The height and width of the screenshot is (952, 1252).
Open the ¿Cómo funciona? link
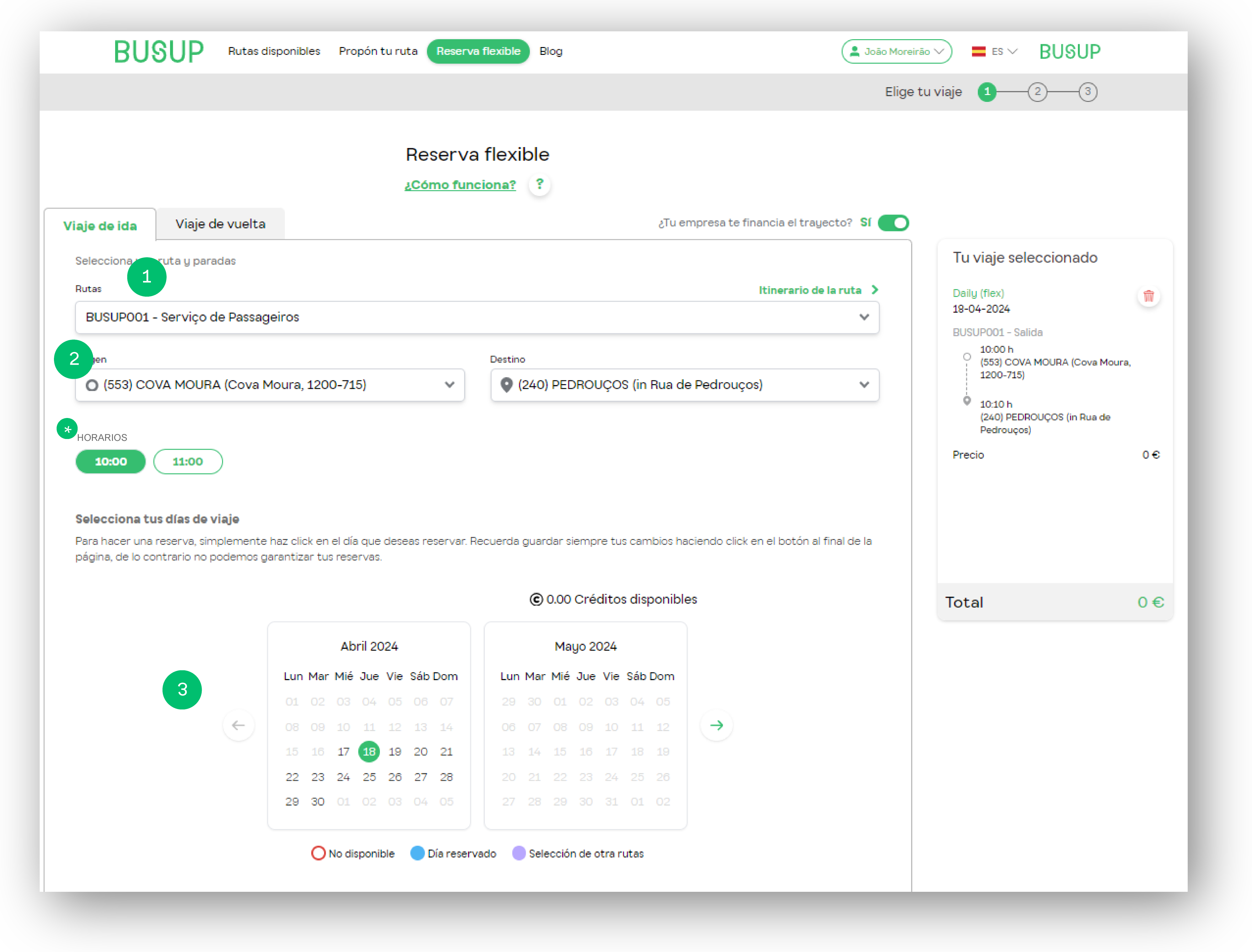[460, 185]
